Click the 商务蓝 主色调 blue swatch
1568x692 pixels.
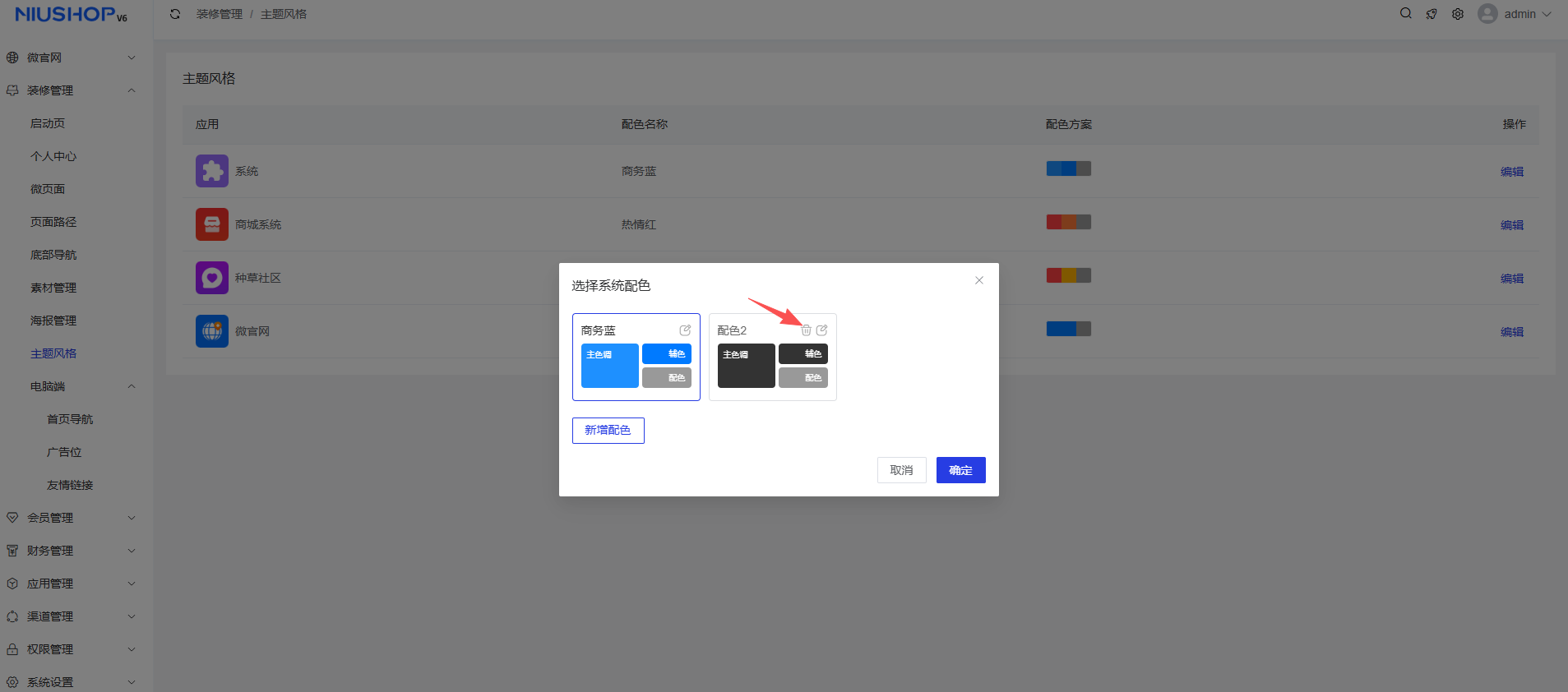click(x=609, y=366)
